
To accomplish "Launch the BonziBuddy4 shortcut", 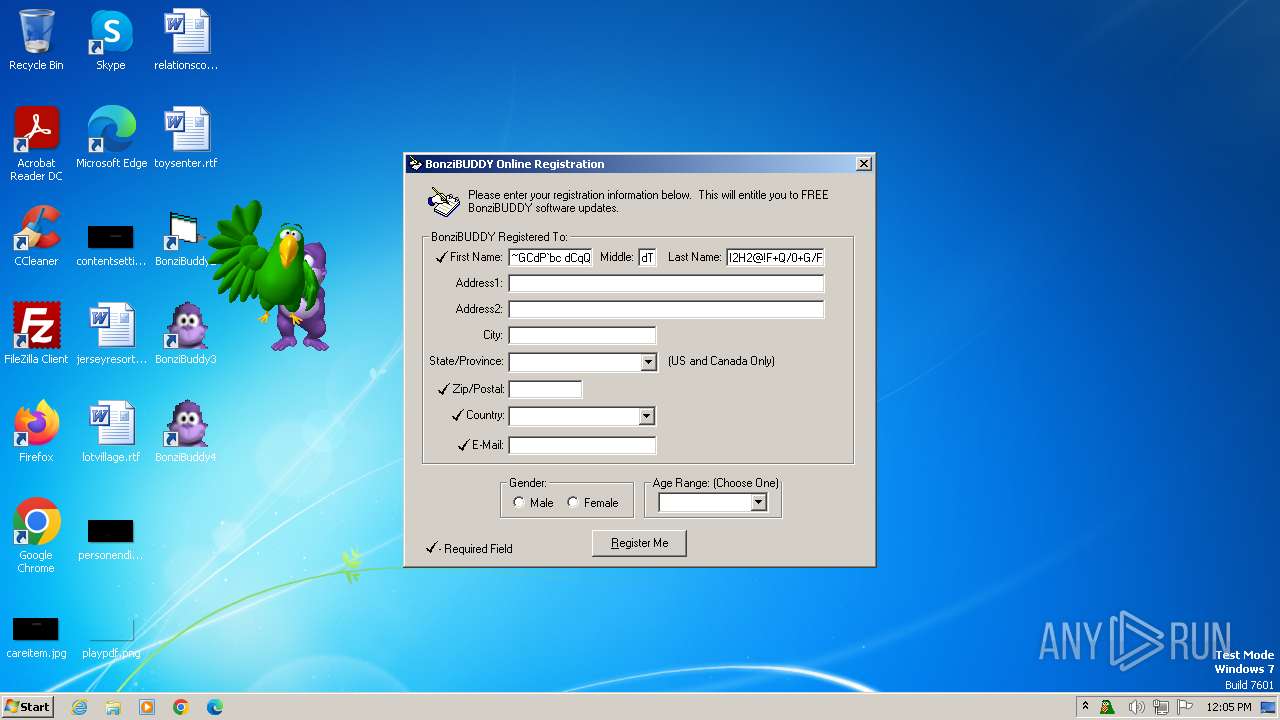I will 186,431.
